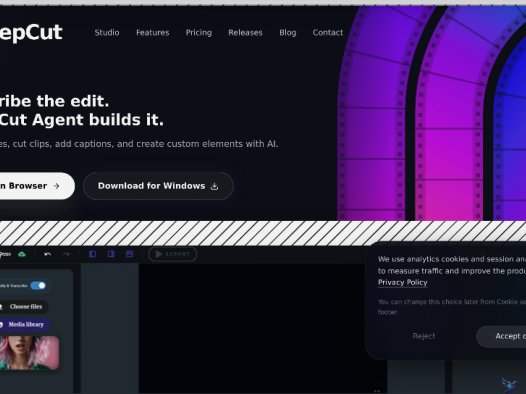Open the Features nav item
The height and width of the screenshot is (394, 526).
pyautogui.click(x=153, y=33)
